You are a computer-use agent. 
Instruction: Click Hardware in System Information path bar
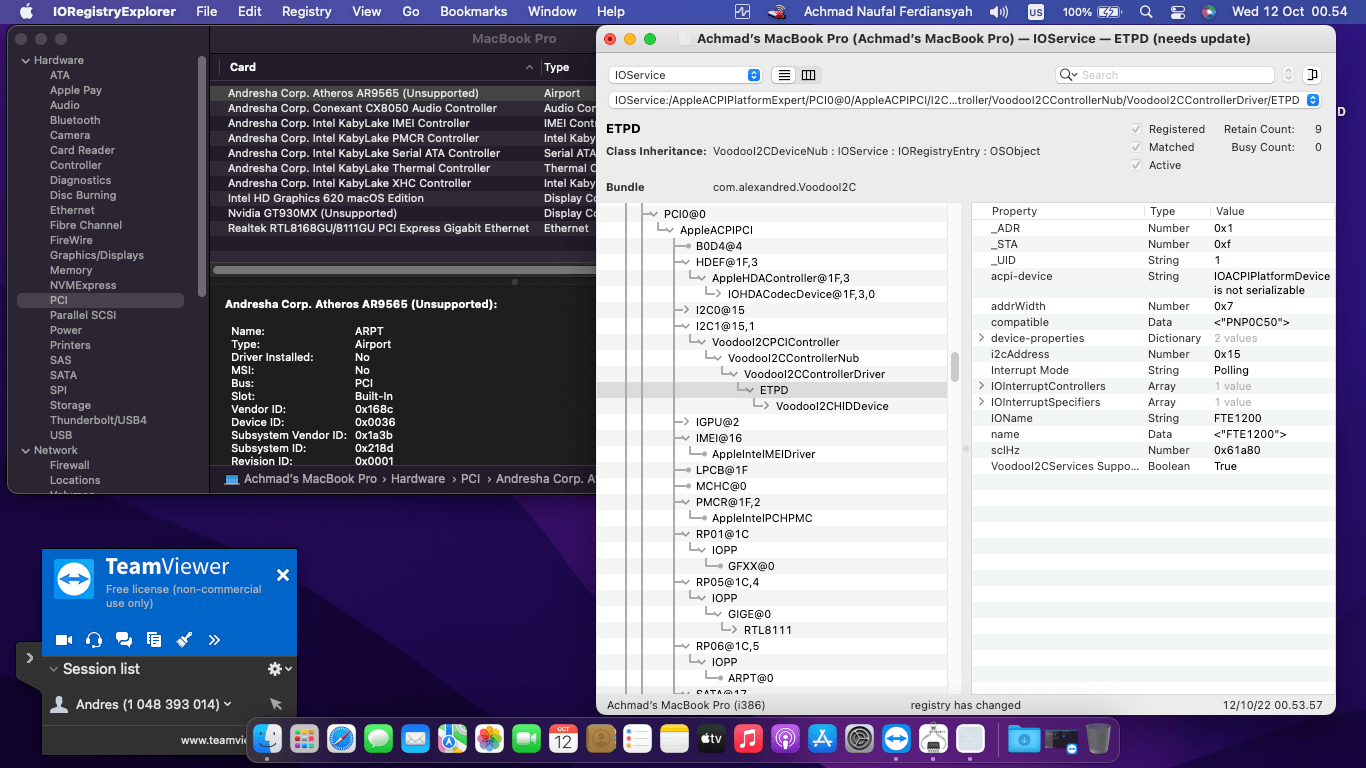click(418, 479)
